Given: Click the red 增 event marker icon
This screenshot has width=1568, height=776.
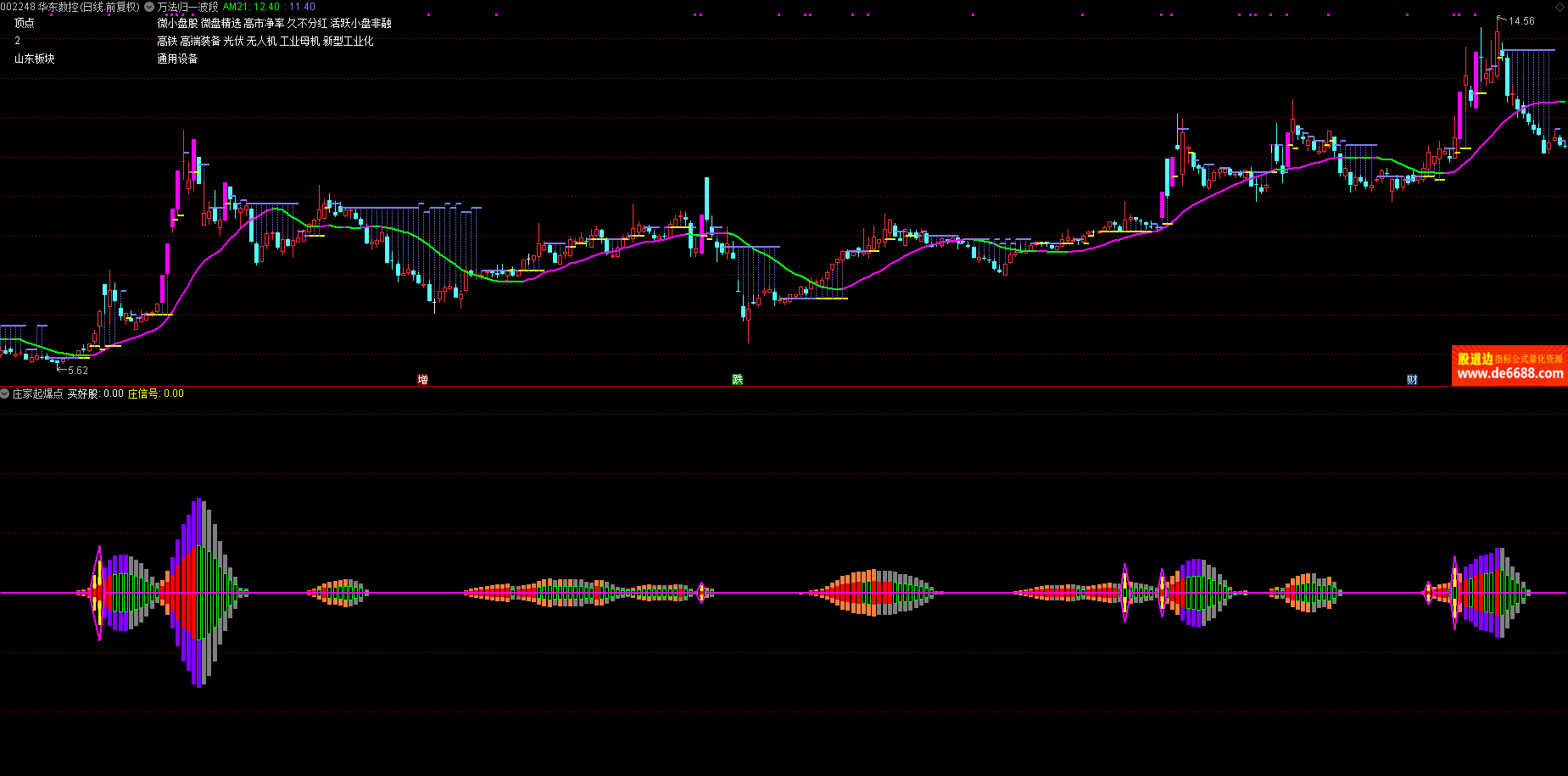Looking at the screenshot, I should (x=422, y=379).
